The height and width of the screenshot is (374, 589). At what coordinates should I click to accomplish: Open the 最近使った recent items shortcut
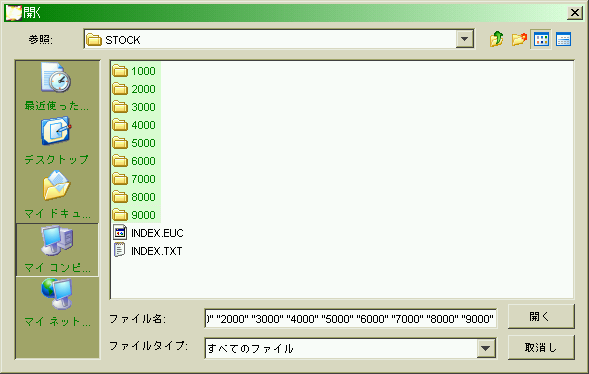(57, 87)
